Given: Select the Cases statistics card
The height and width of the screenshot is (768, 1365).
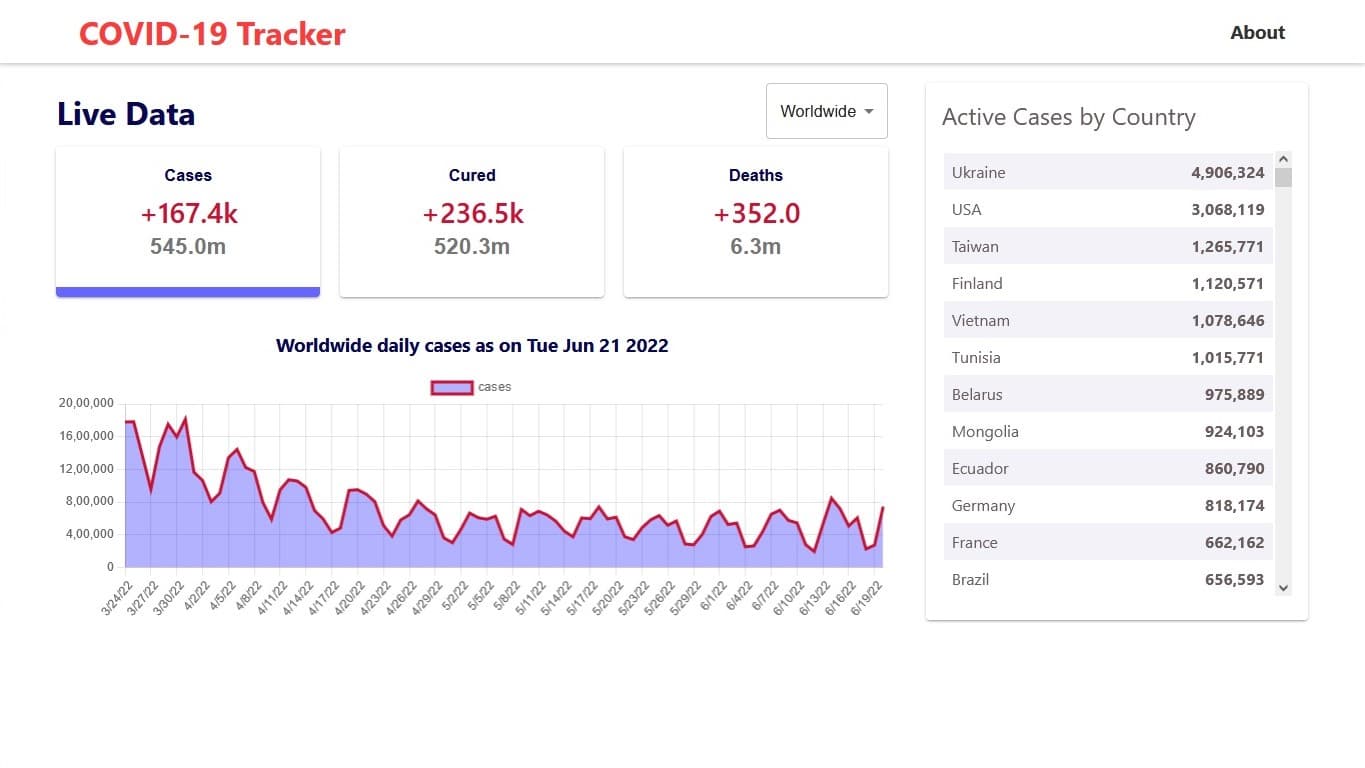Looking at the screenshot, I should (188, 213).
